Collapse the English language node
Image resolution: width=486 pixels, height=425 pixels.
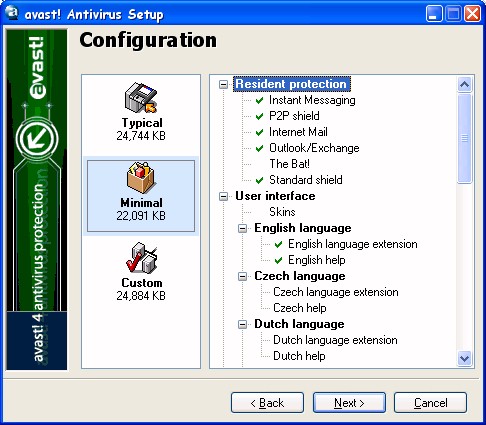pyautogui.click(x=242, y=228)
